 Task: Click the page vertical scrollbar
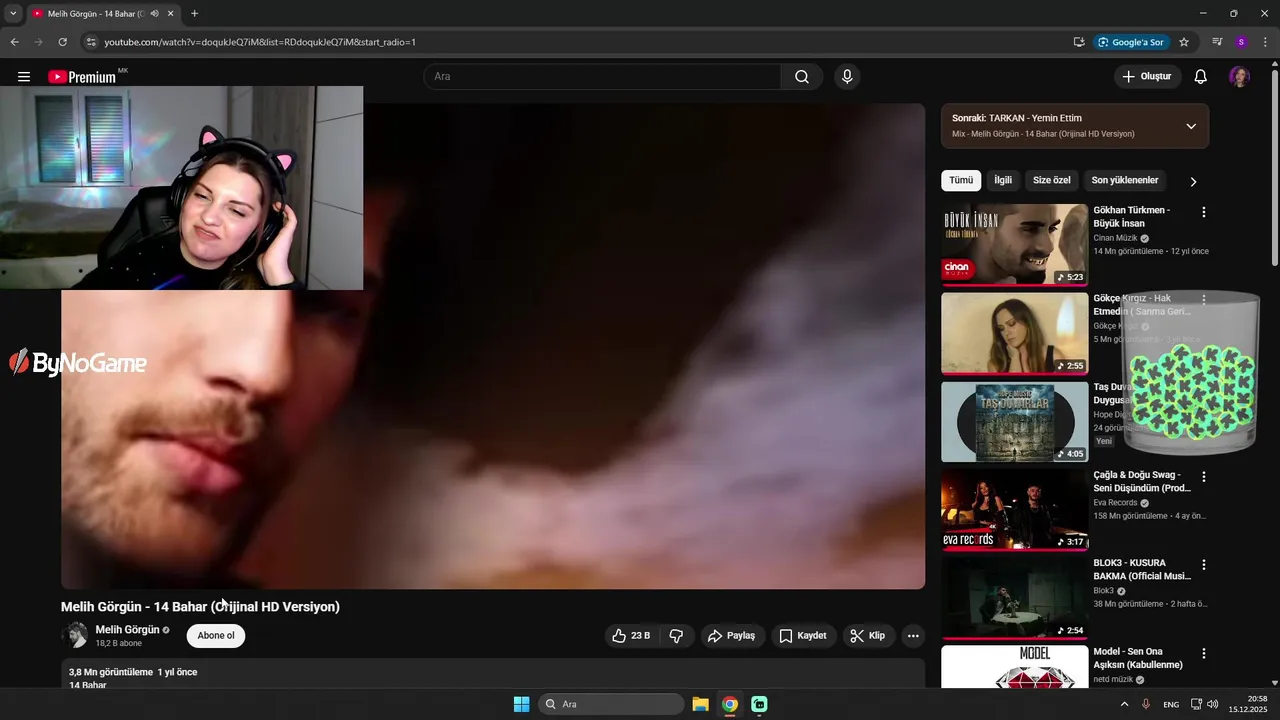pyautogui.click(x=1274, y=166)
